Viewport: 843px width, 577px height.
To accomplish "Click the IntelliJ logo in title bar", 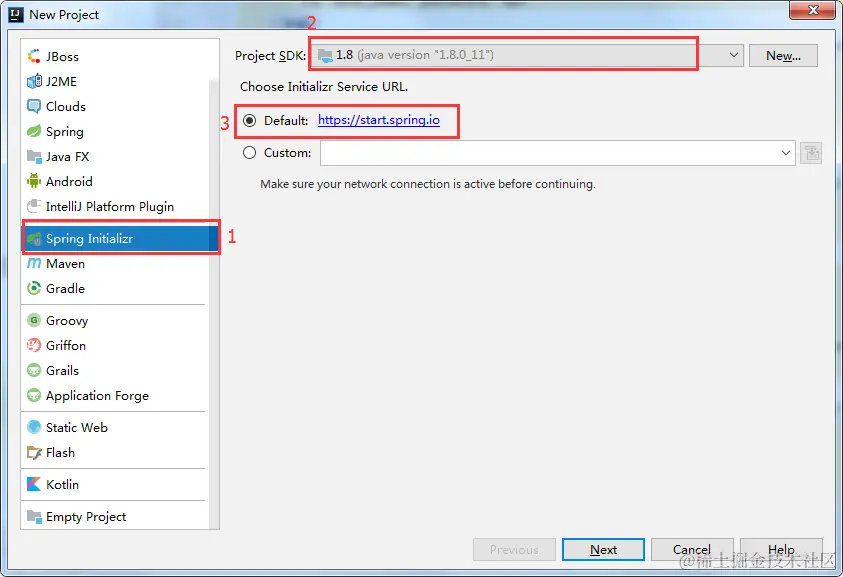I will click(16, 15).
